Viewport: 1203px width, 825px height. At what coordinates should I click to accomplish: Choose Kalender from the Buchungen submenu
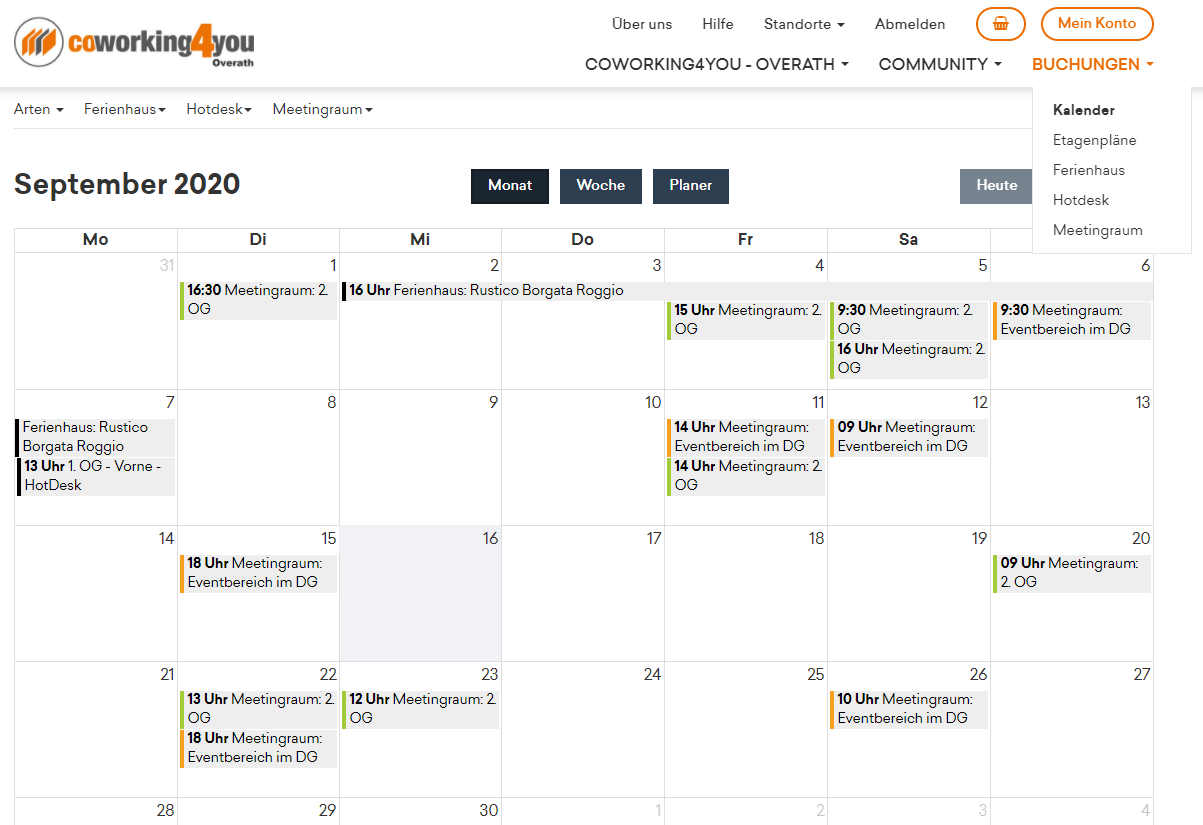coord(1083,110)
